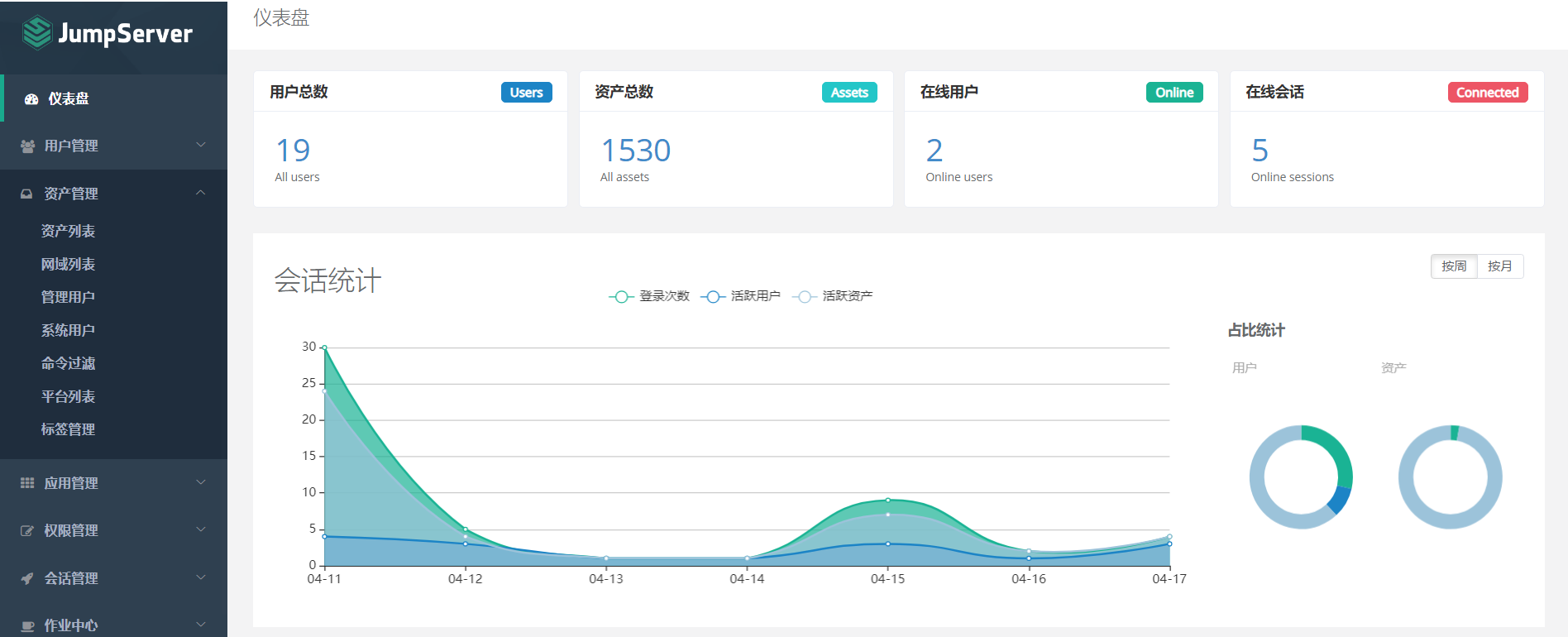Screen dimensions: 1568x637
Task: Toggle 登录次数 legend series marker
Action: (x=621, y=296)
